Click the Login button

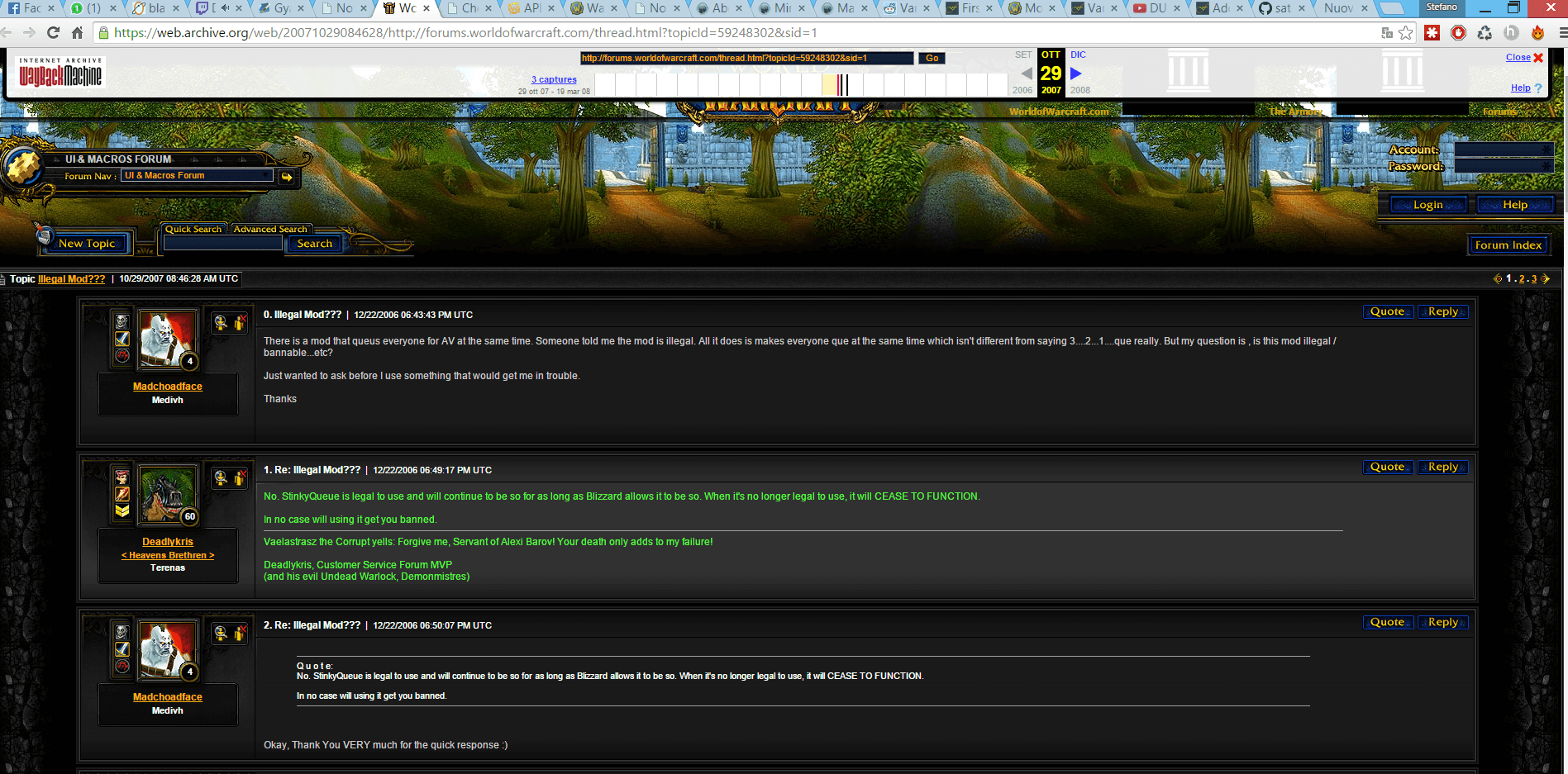(1427, 205)
